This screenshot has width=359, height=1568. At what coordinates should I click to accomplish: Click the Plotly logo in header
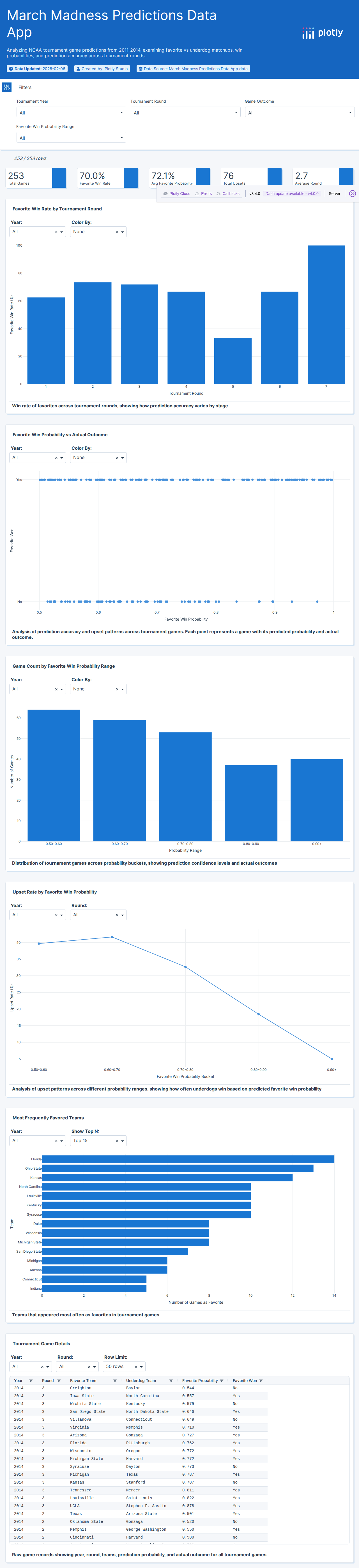(323, 33)
